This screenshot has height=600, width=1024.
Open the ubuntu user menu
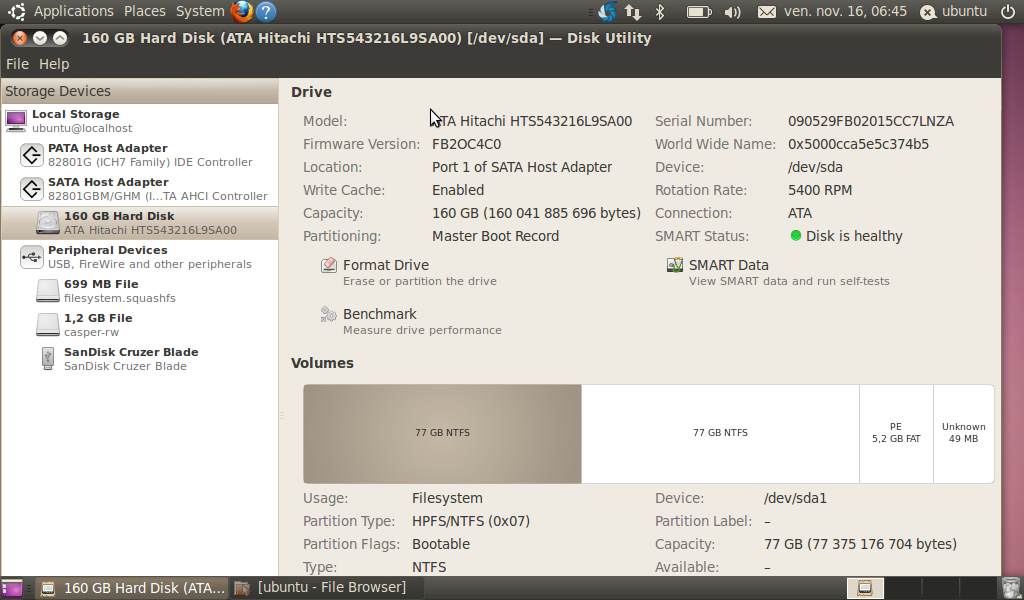pyautogui.click(x=953, y=11)
